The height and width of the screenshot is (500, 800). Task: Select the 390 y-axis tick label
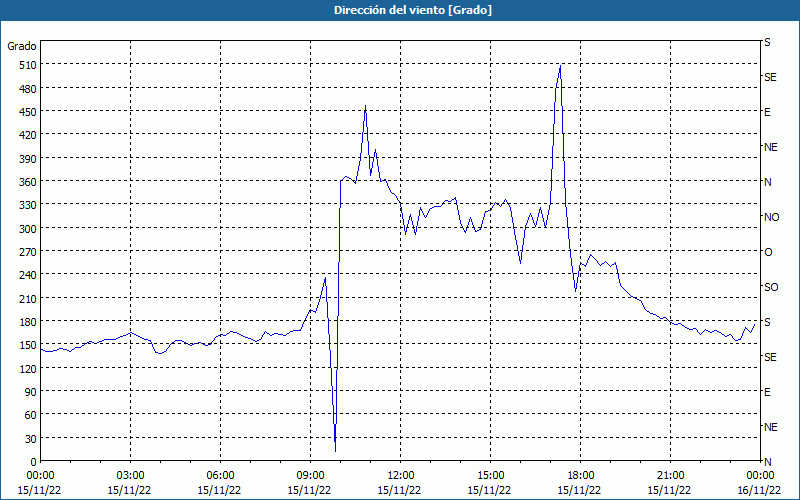[x=28, y=159]
